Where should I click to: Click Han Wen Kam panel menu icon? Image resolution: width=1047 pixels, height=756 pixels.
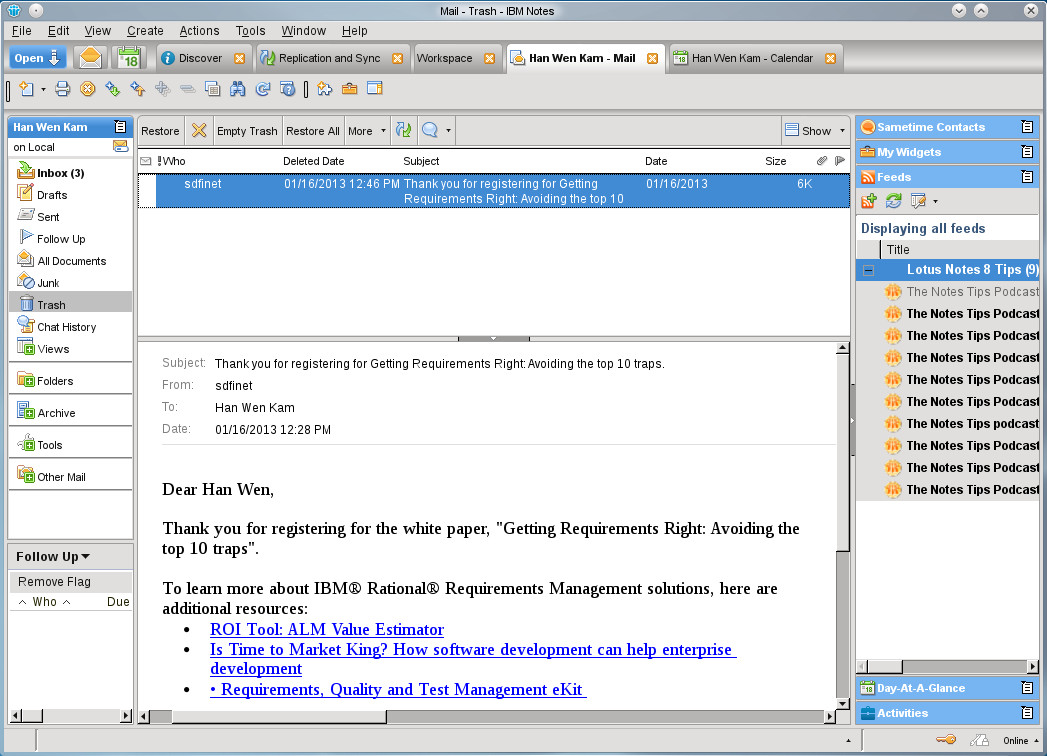coord(120,127)
